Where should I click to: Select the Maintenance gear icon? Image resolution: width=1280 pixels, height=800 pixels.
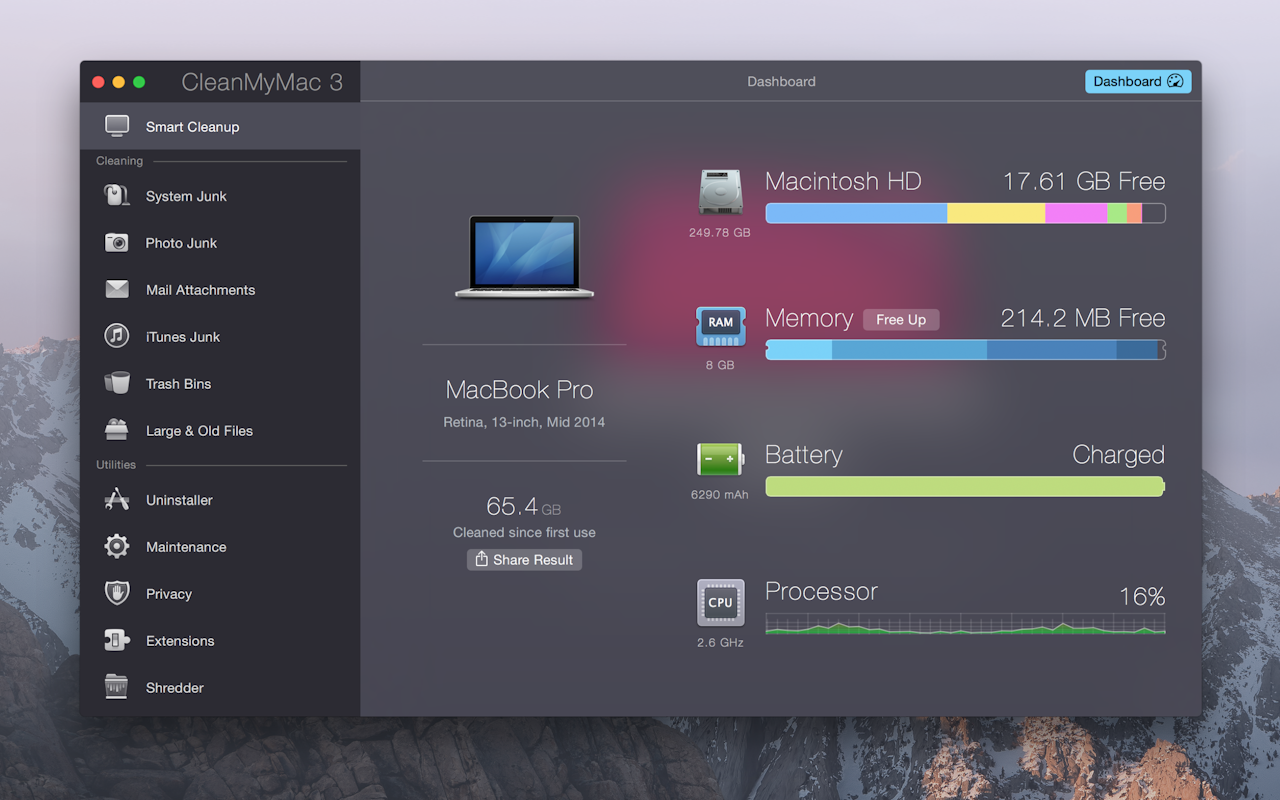[x=117, y=547]
